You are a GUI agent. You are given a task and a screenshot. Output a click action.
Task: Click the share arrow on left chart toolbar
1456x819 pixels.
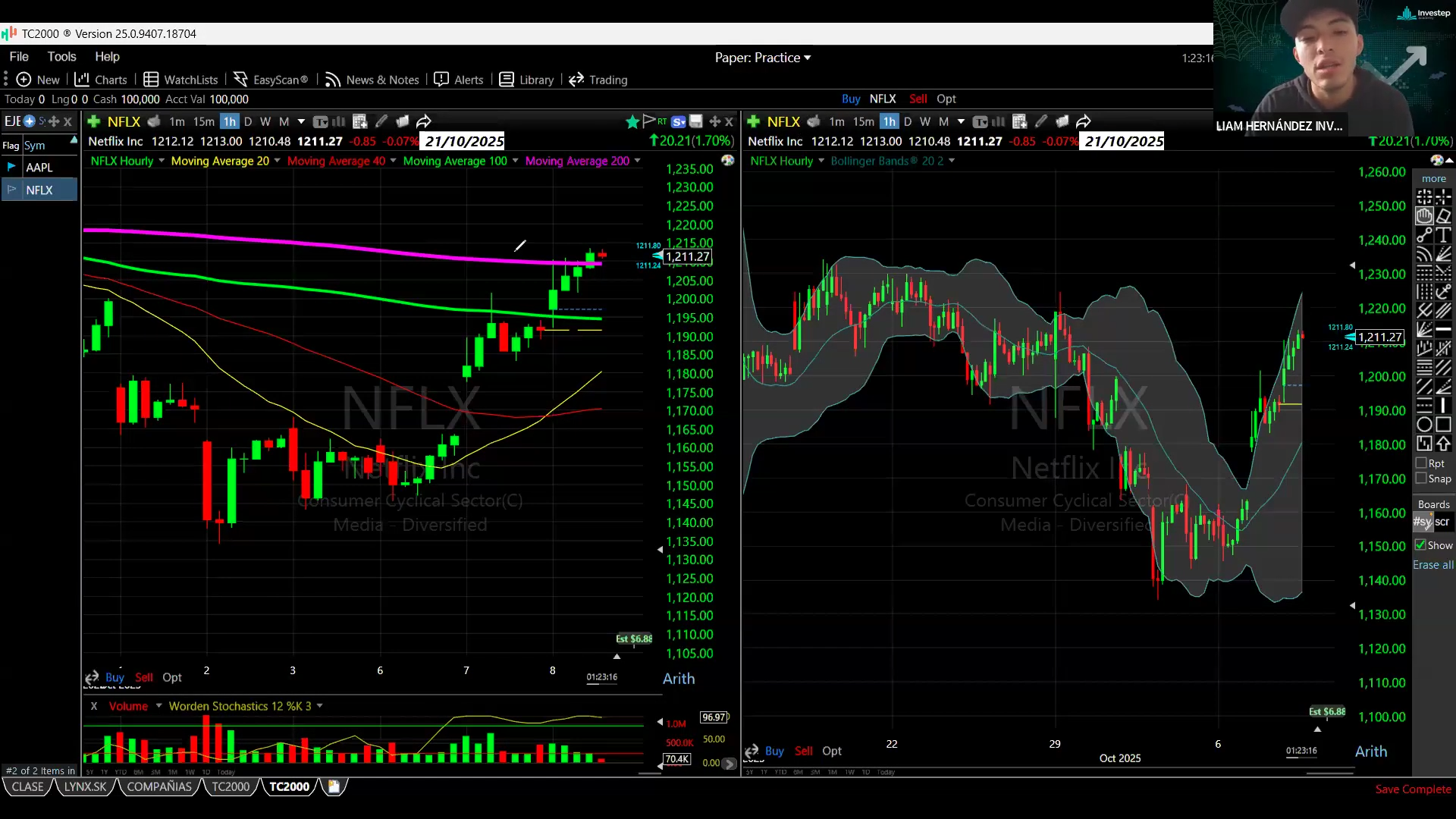click(x=424, y=121)
